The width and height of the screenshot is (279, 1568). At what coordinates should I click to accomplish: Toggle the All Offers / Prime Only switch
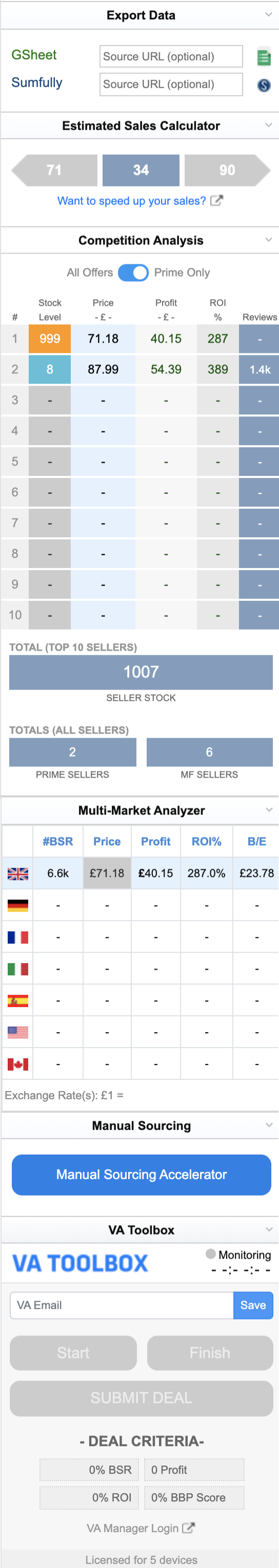click(133, 273)
